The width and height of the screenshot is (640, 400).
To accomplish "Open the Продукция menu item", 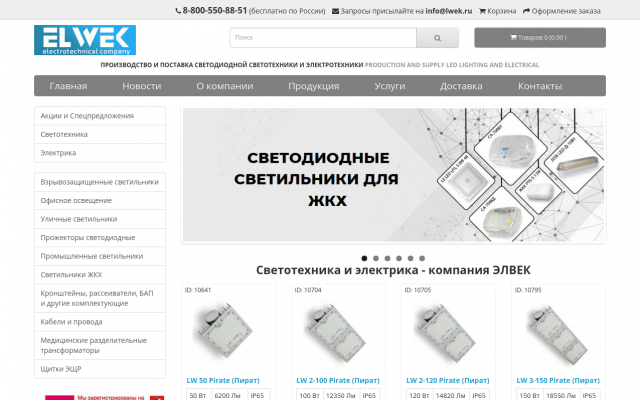I will tap(313, 86).
